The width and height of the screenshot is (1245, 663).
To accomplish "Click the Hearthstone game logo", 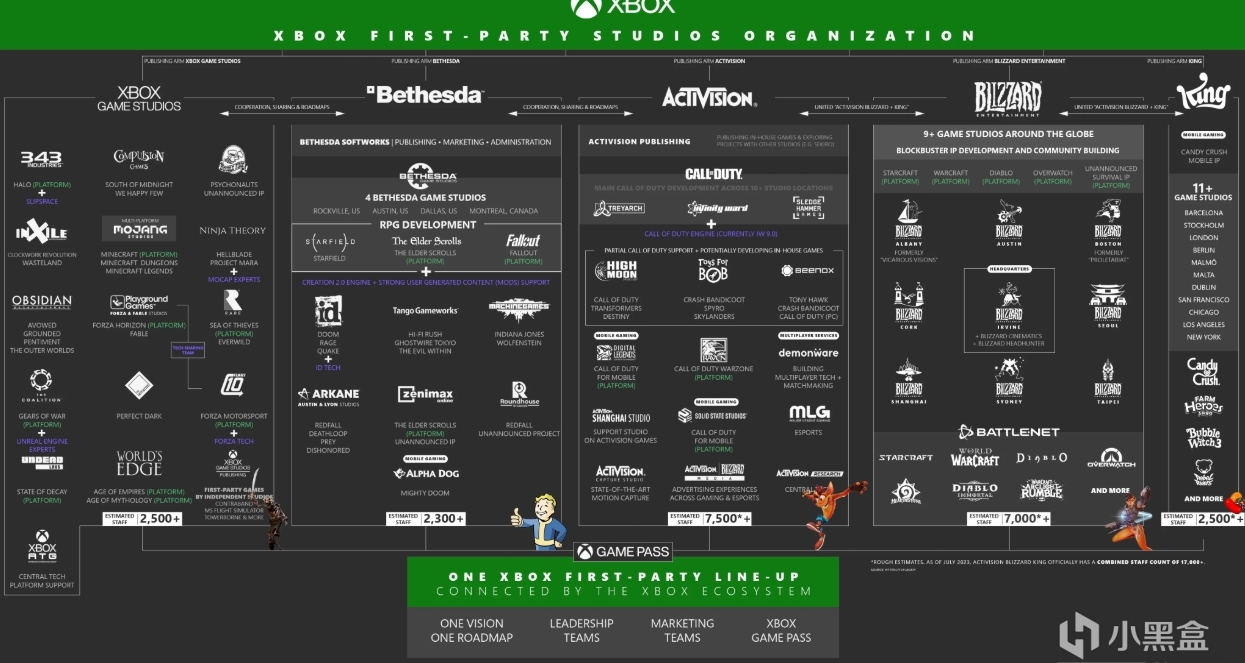I will tap(905, 490).
